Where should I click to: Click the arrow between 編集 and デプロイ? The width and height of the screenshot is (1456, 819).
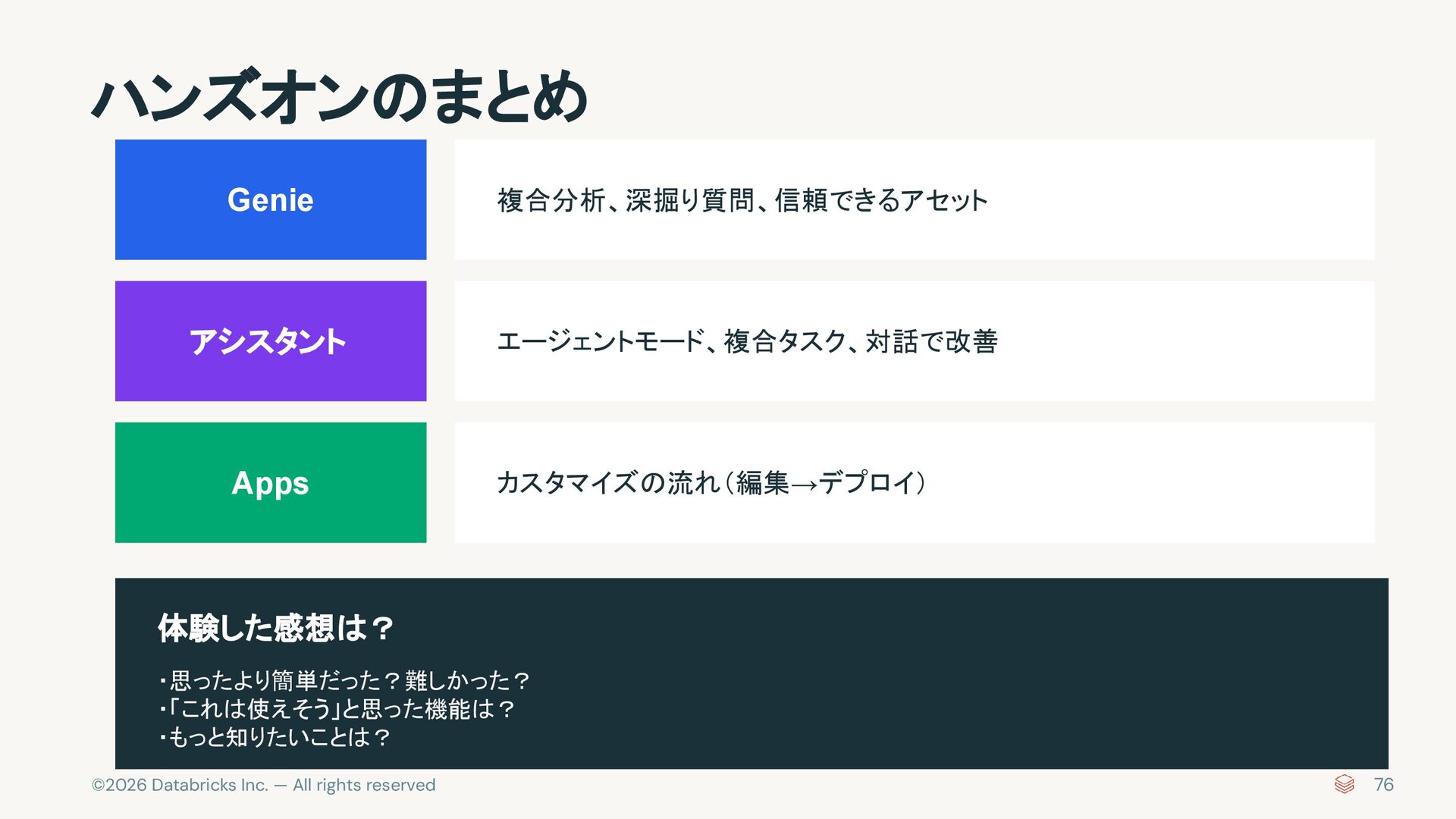pos(804,484)
